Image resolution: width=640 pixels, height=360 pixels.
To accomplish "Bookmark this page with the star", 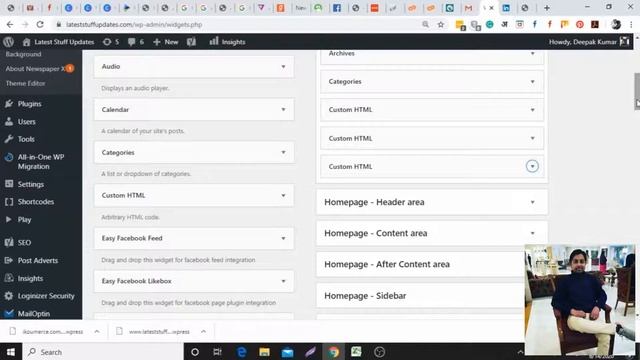I will 441,24.
